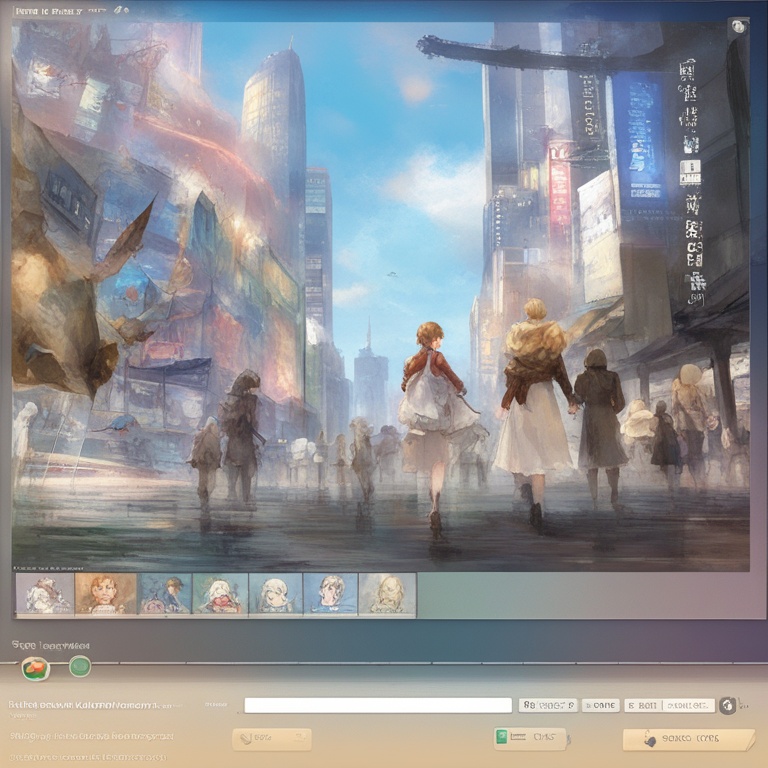The image size is (768, 768).
Task: Click the small icon beside the window title
Action: pyautogui.click(x=121, y=9)
